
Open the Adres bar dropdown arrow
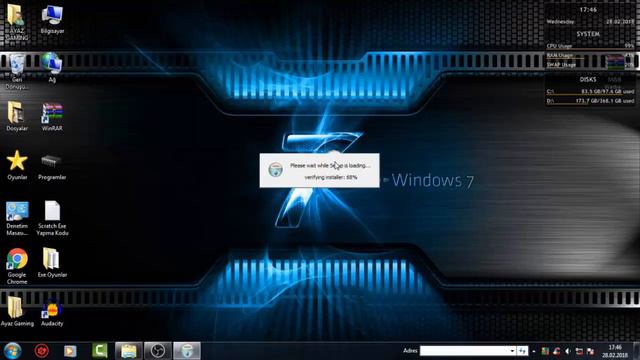tap(512, 351)
